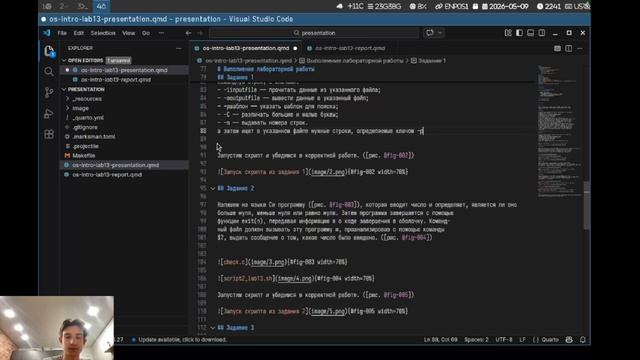This screenshot has width=640, height=360.
Task: Close the unsaved presentation.qmd tab dot
Action: 295,48
